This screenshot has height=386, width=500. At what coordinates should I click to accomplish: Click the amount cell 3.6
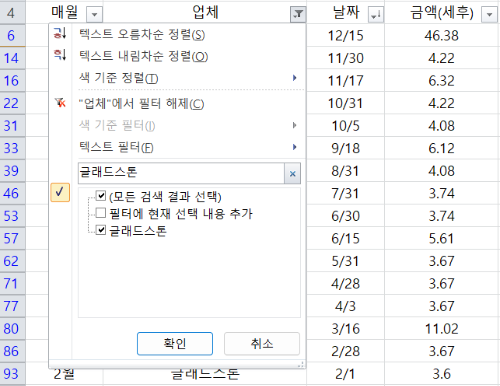click(442, 374)
